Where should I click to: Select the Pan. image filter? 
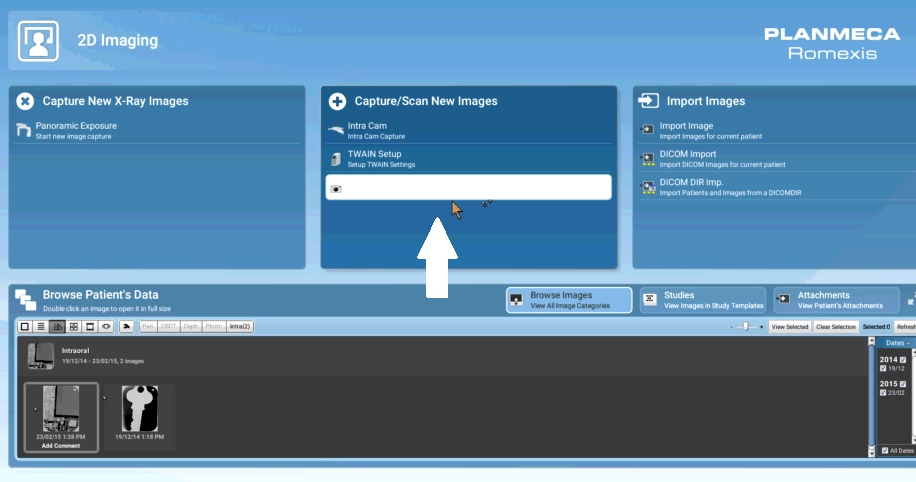[148, 327]
